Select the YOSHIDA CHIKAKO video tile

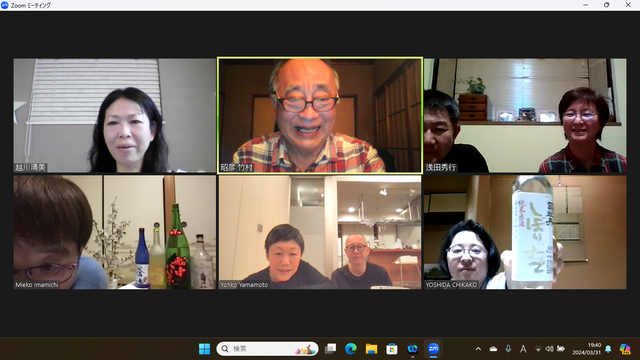click(525, 232)
